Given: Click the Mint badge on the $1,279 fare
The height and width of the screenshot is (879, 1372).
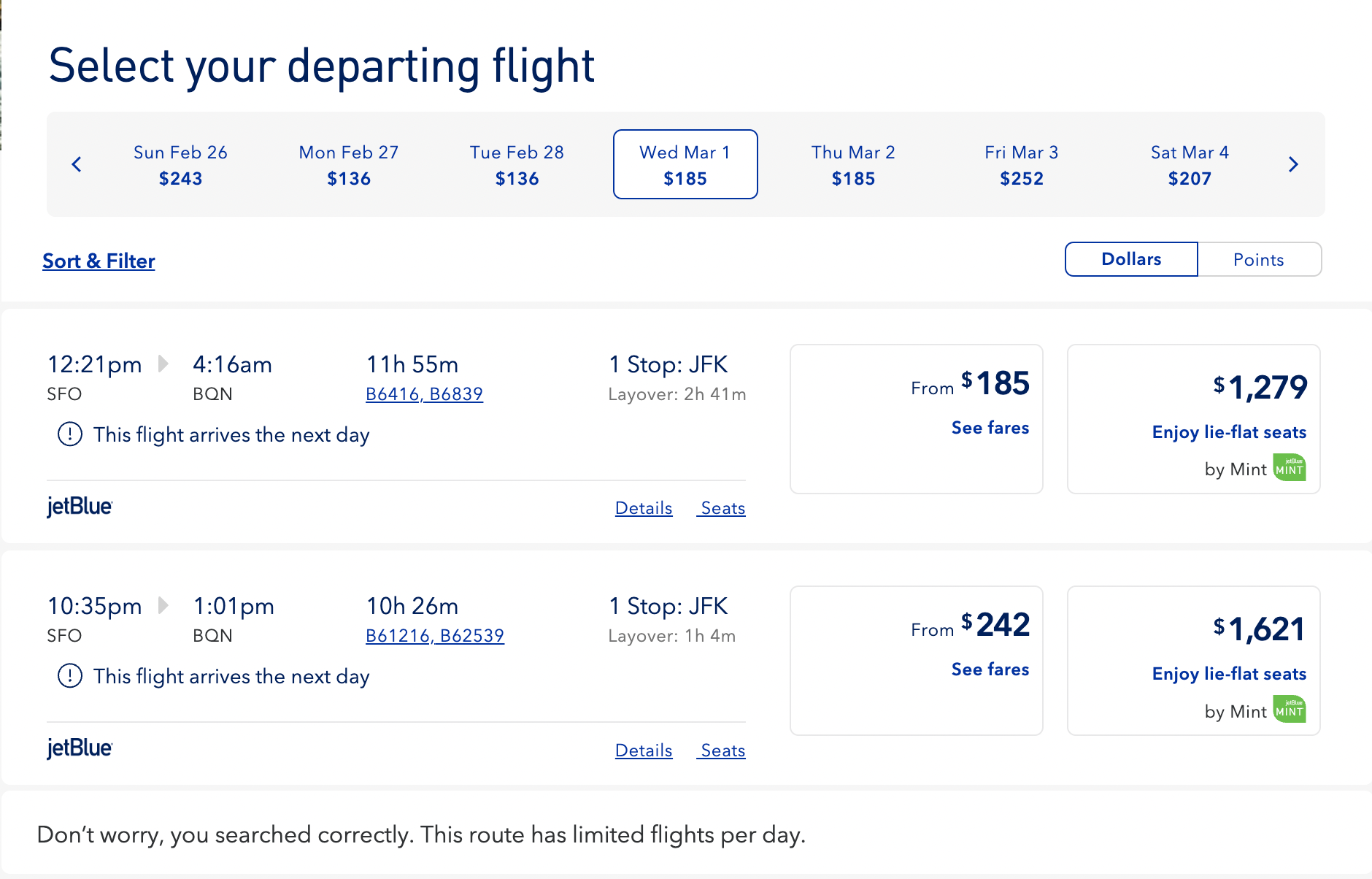Looking at the screenshot, I should [x=1290, y=468].
